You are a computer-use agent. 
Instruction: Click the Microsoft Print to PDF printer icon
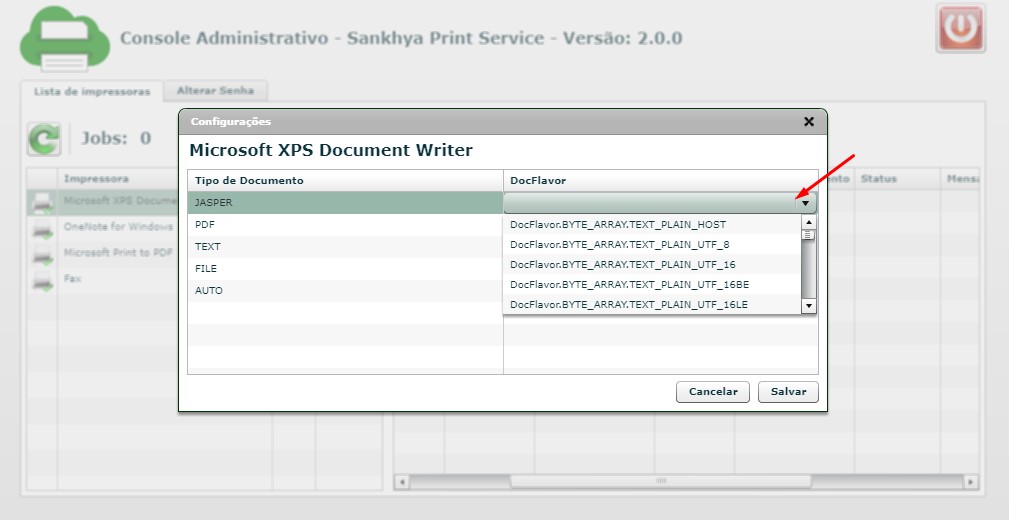(42, 255)
